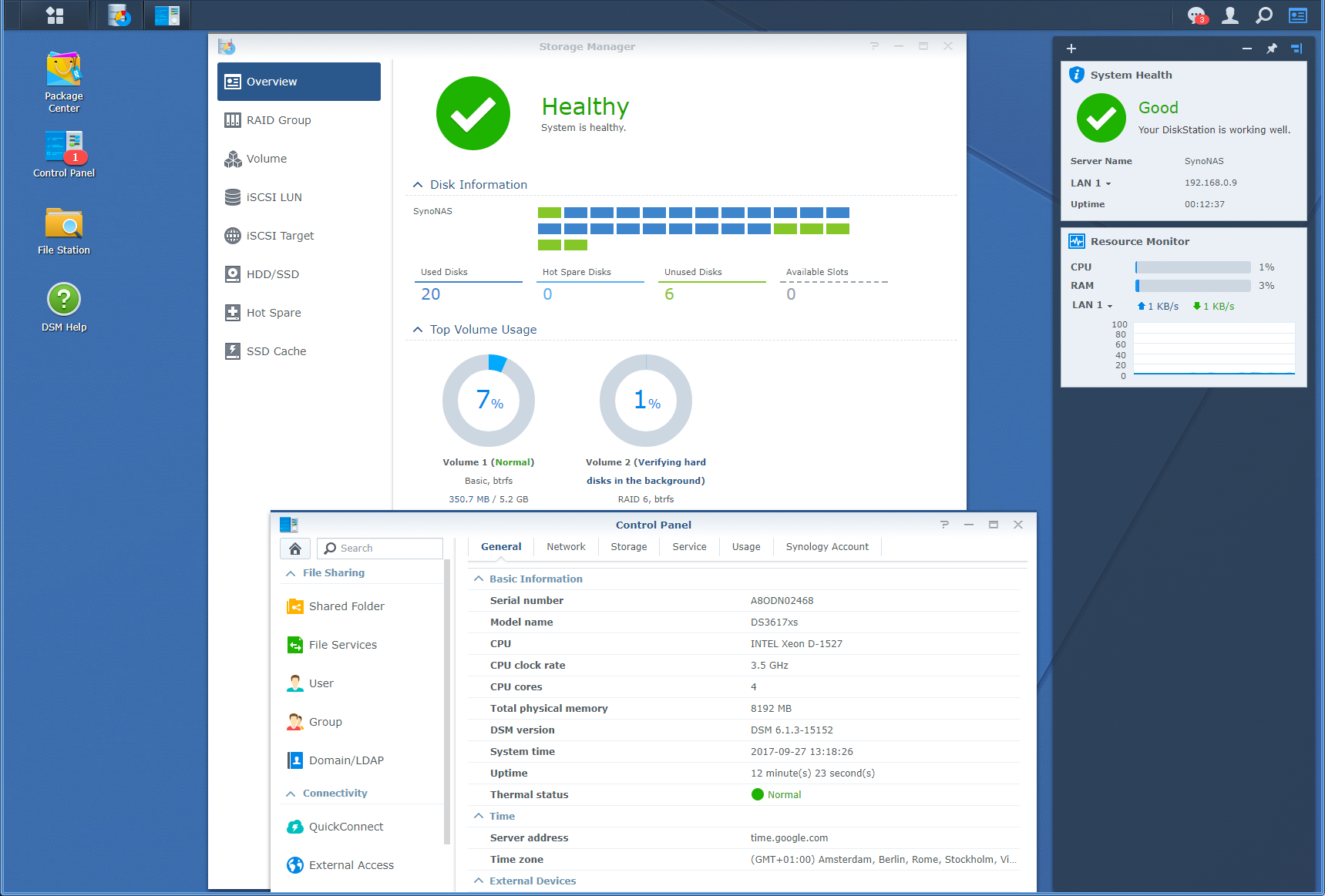Image resolution: width=1325 pixels, height=896 pixels.
Task: Click the Used Disks count 20
Action: tap(431, 294)
